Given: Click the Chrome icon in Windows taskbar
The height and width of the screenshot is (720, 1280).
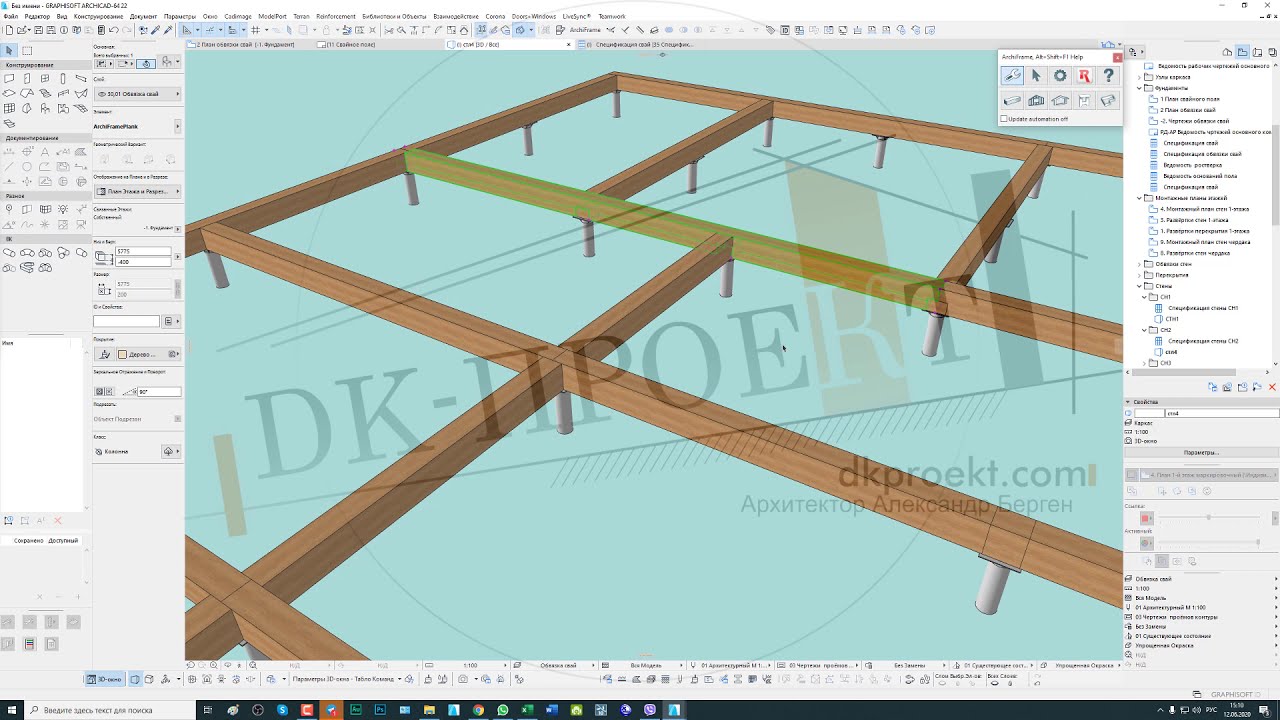Looking at the screenshot, I should [x=478, y=710].
